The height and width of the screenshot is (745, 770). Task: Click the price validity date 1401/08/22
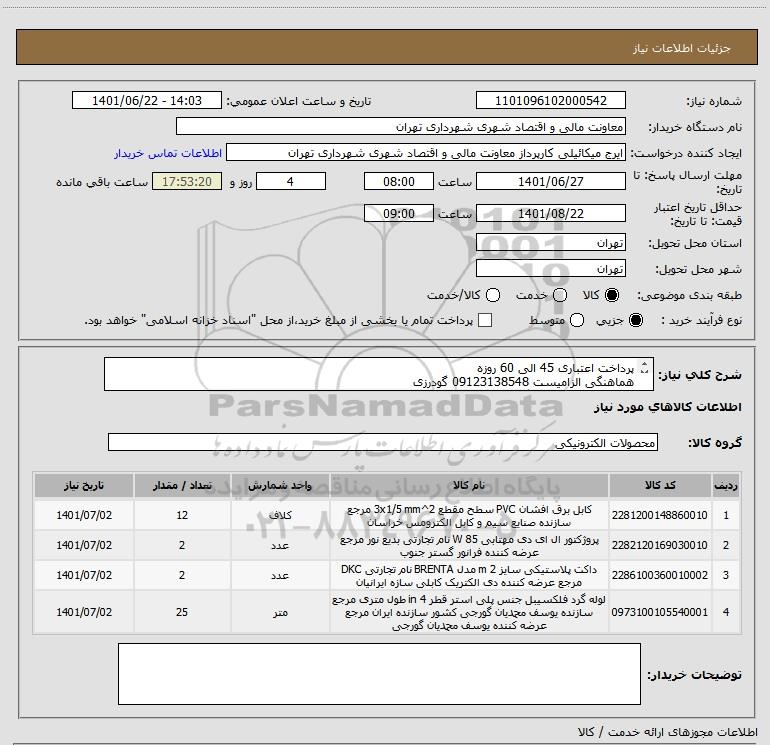tap(550, 213)
